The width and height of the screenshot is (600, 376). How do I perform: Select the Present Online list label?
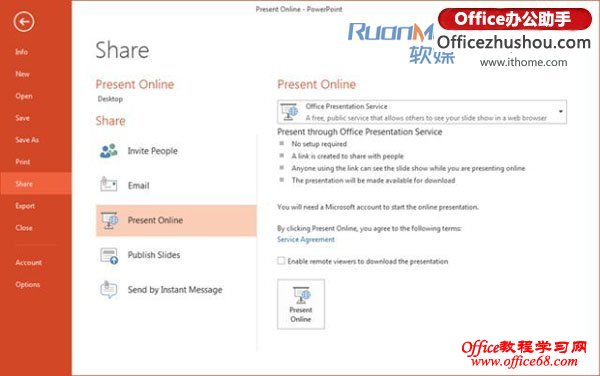(155, 220)
